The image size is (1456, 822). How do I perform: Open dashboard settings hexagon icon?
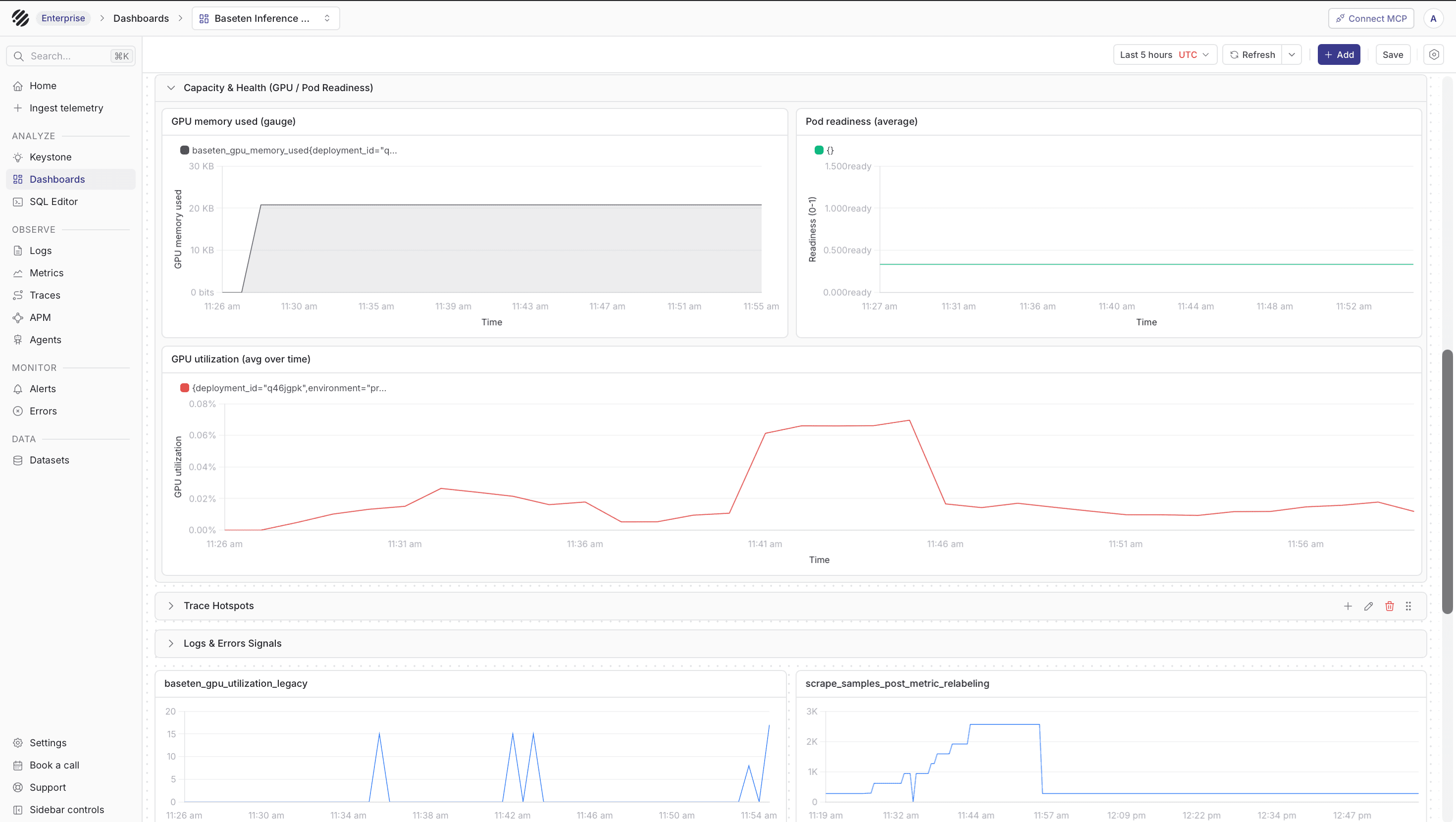tap(1434, 55)
